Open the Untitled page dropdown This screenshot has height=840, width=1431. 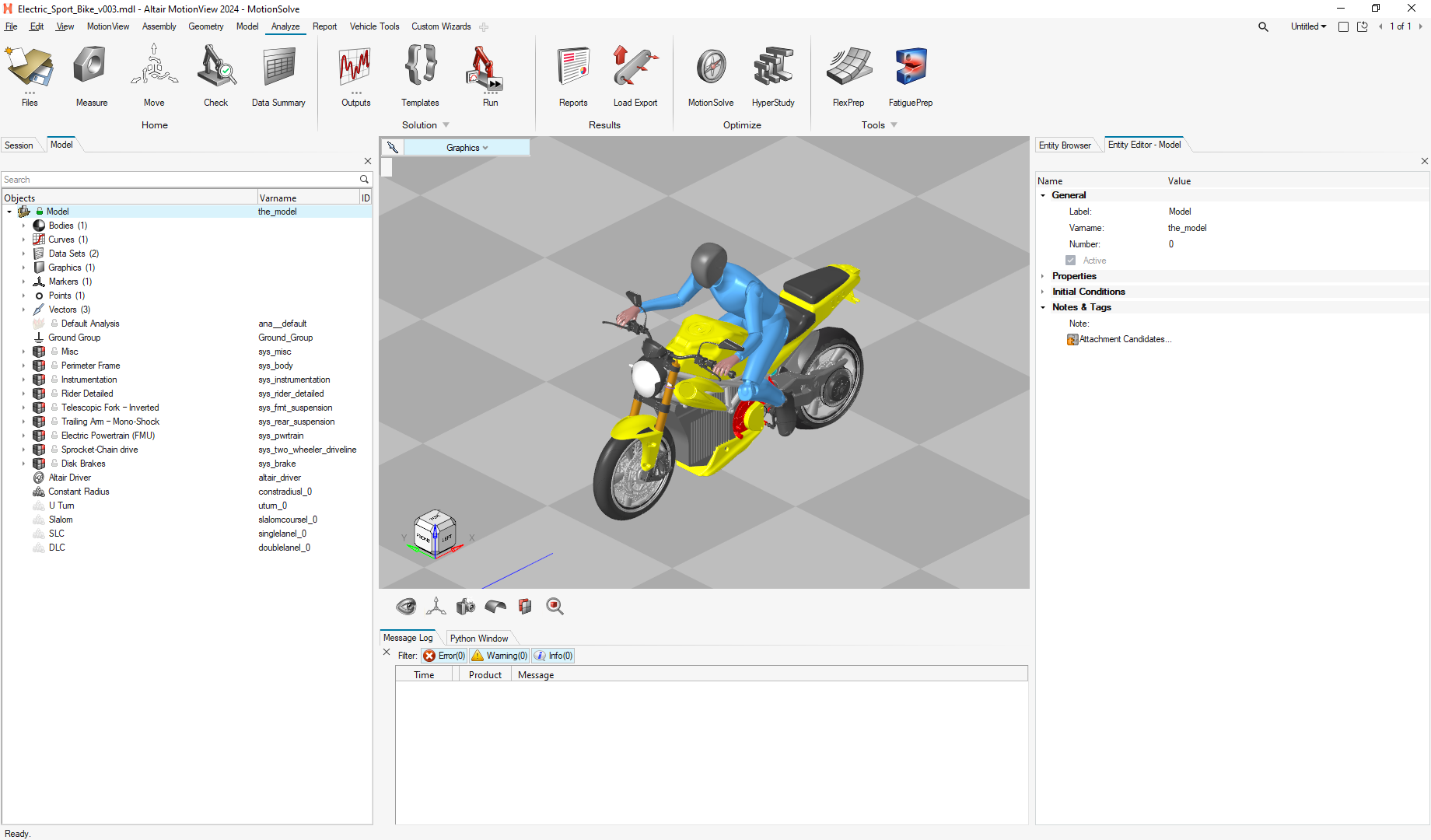(1308, 26)
